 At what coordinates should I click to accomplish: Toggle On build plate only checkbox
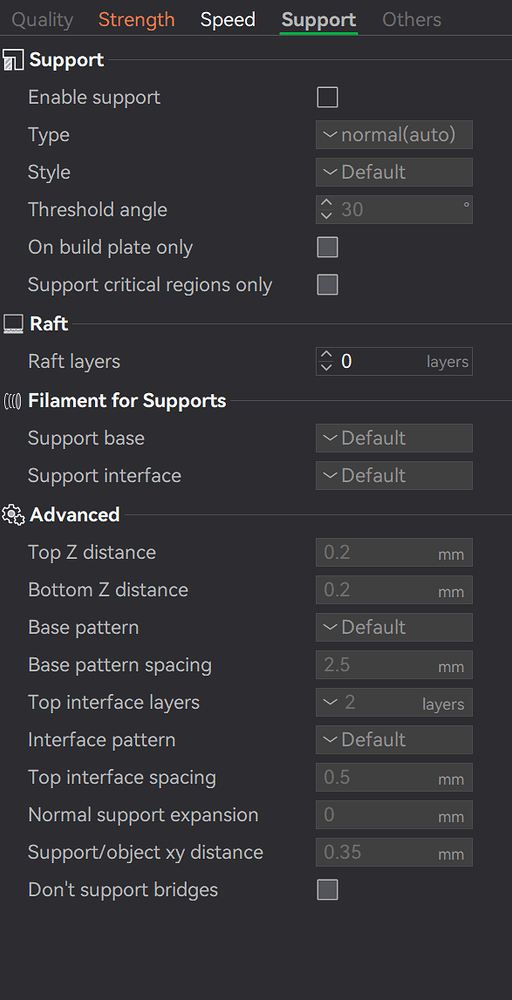click(328, 247)
